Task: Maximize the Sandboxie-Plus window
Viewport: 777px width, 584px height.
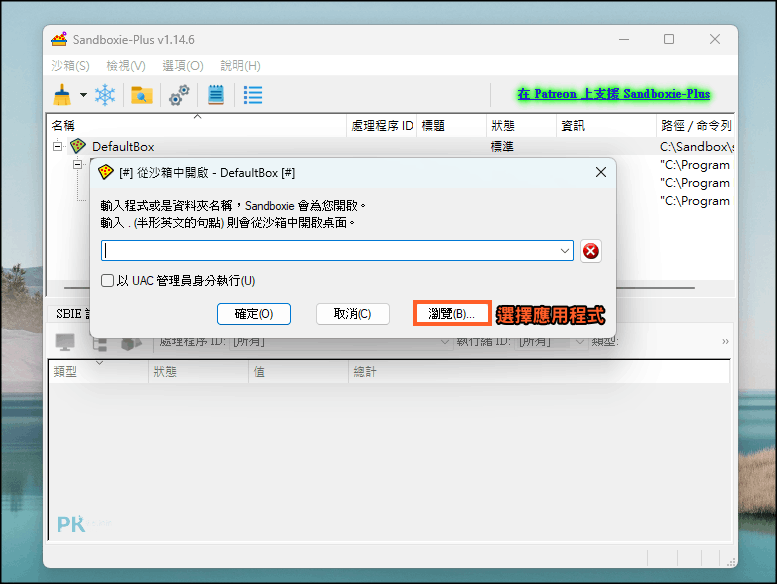Action: click(x=669, y=39)
